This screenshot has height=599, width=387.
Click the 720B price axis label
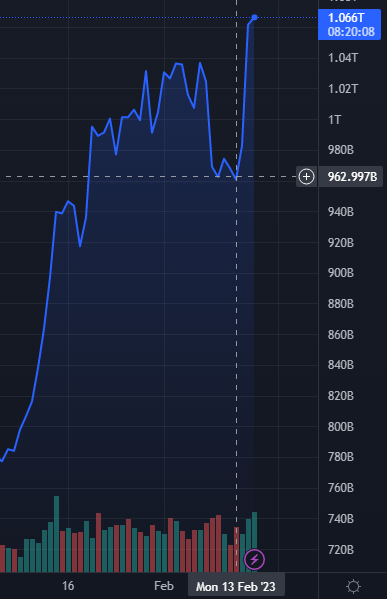click(x=341, y=550)
